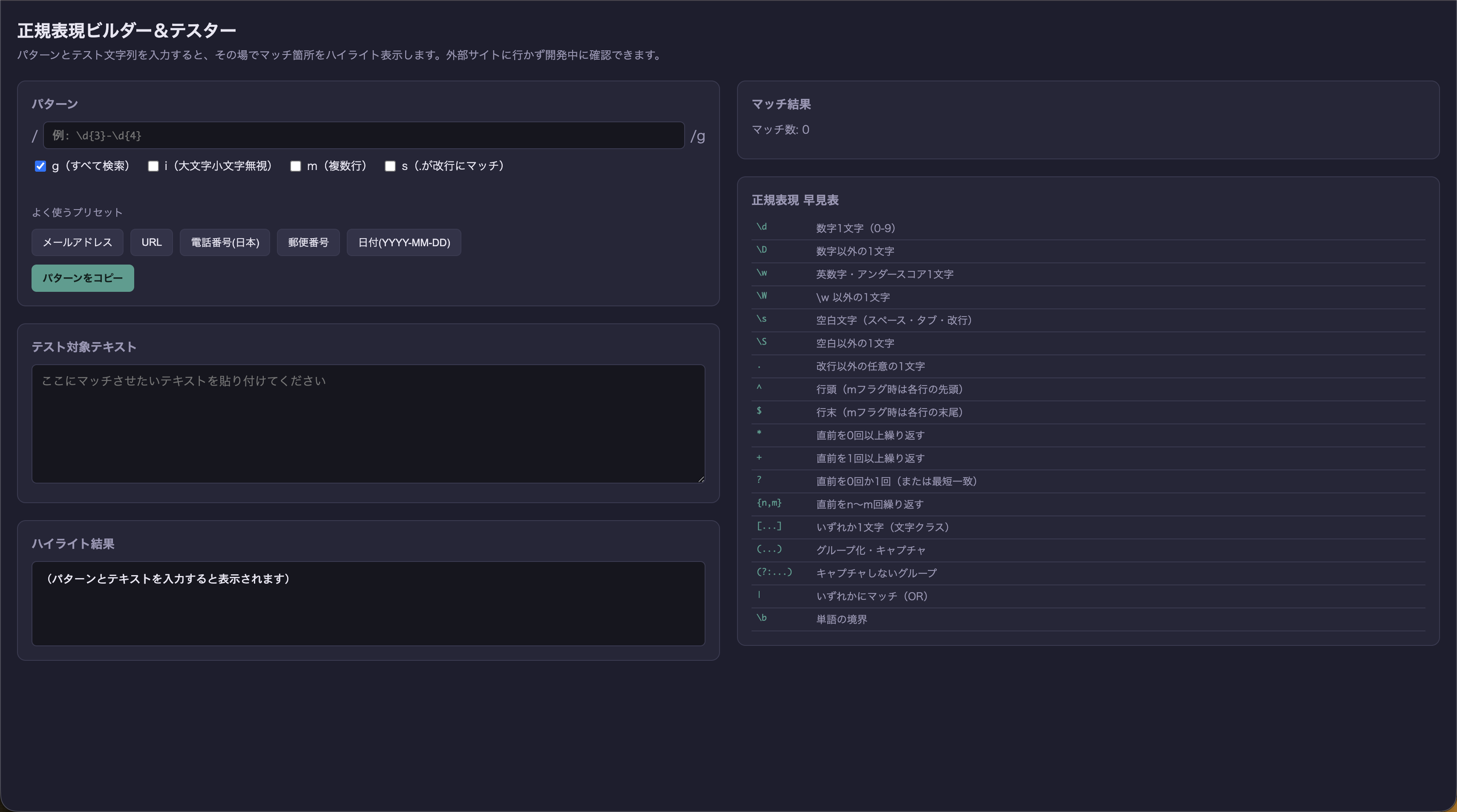Viewport: 1457px width, 812px height.
Task: Click the 正規表現 早見表 heading
Action: pyautogui.click(x=795, y=201)
